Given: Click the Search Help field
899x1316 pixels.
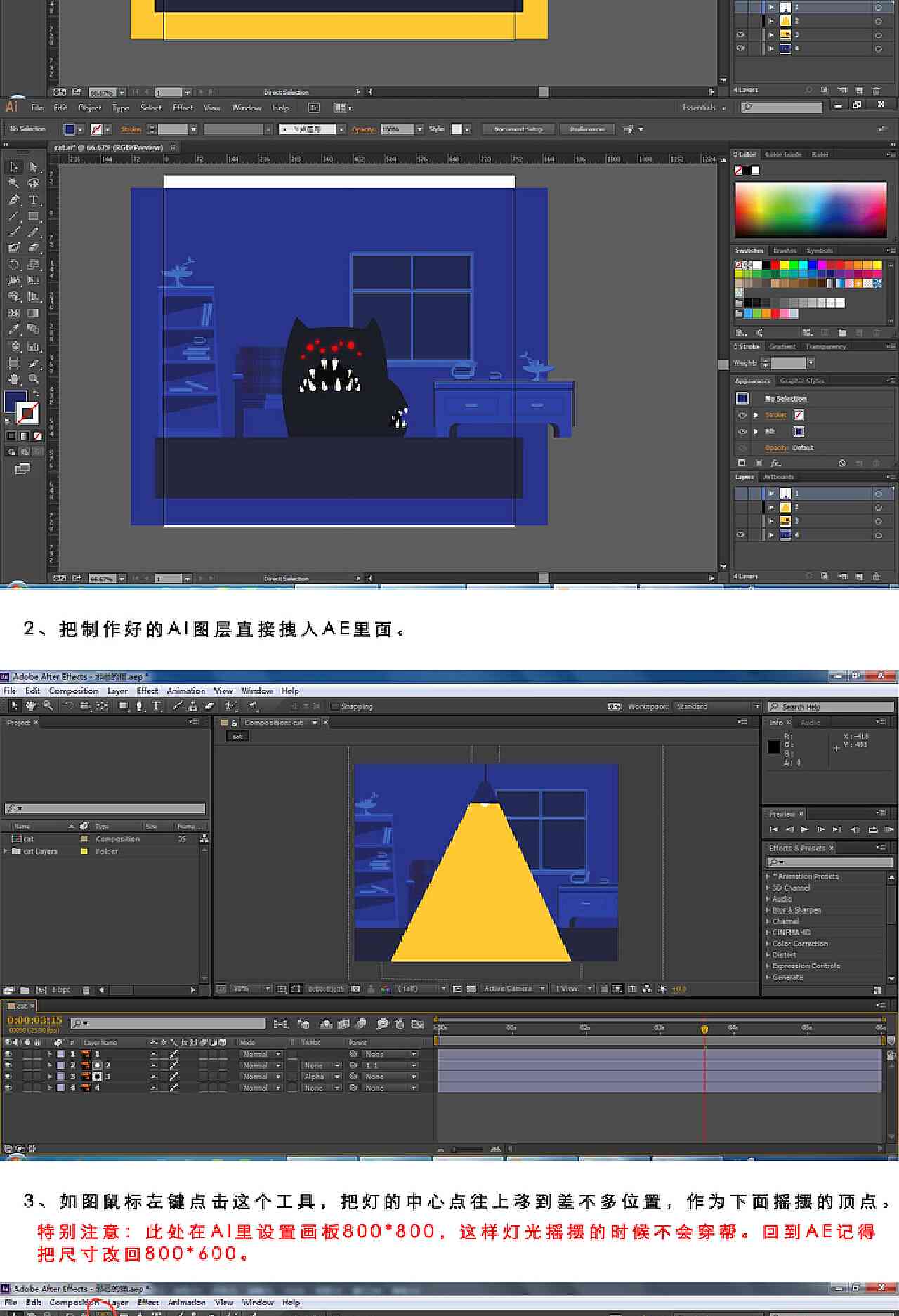Looking at the screenshot, I should tap(831, 706).
